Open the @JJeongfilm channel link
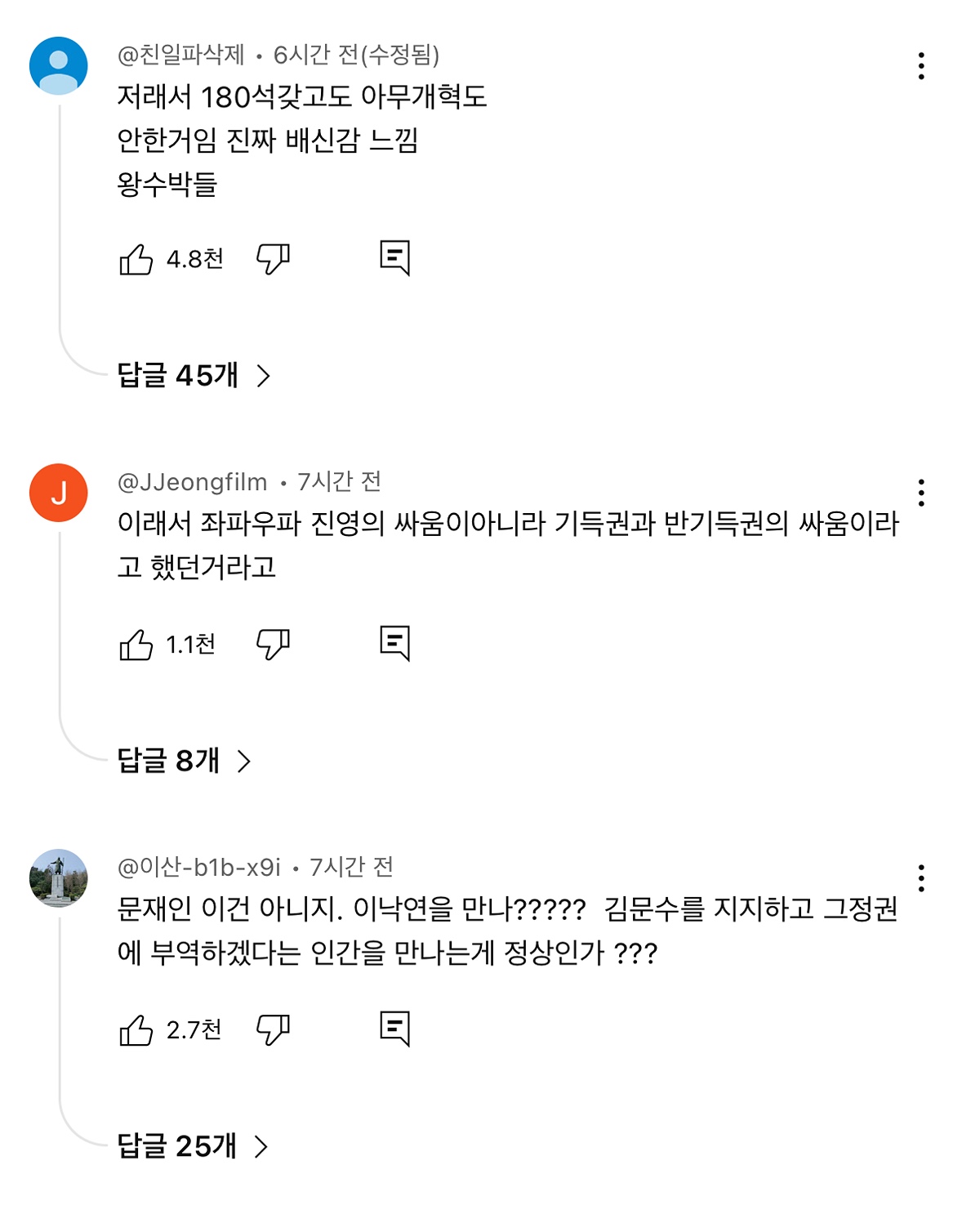Viewport: 980px width, 1210px height. pos(193,483)
